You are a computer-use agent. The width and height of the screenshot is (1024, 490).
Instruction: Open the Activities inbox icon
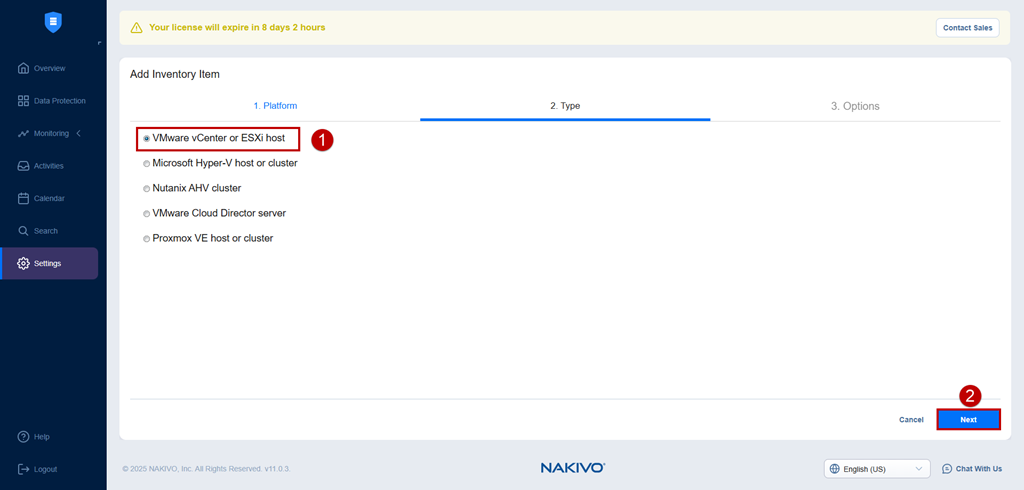click(x=24, y=166)
